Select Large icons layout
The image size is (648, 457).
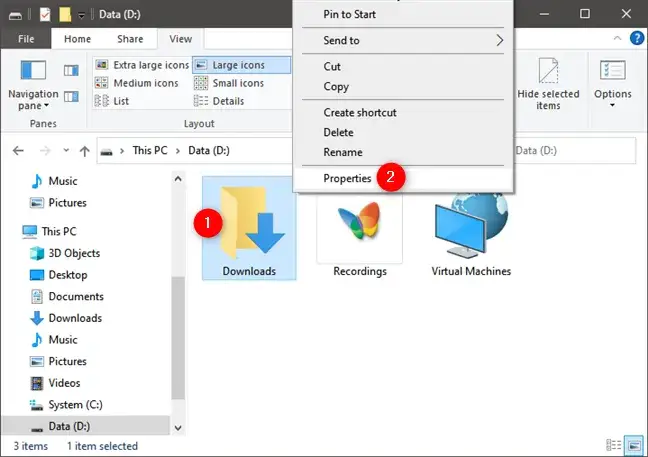[241, 65]
